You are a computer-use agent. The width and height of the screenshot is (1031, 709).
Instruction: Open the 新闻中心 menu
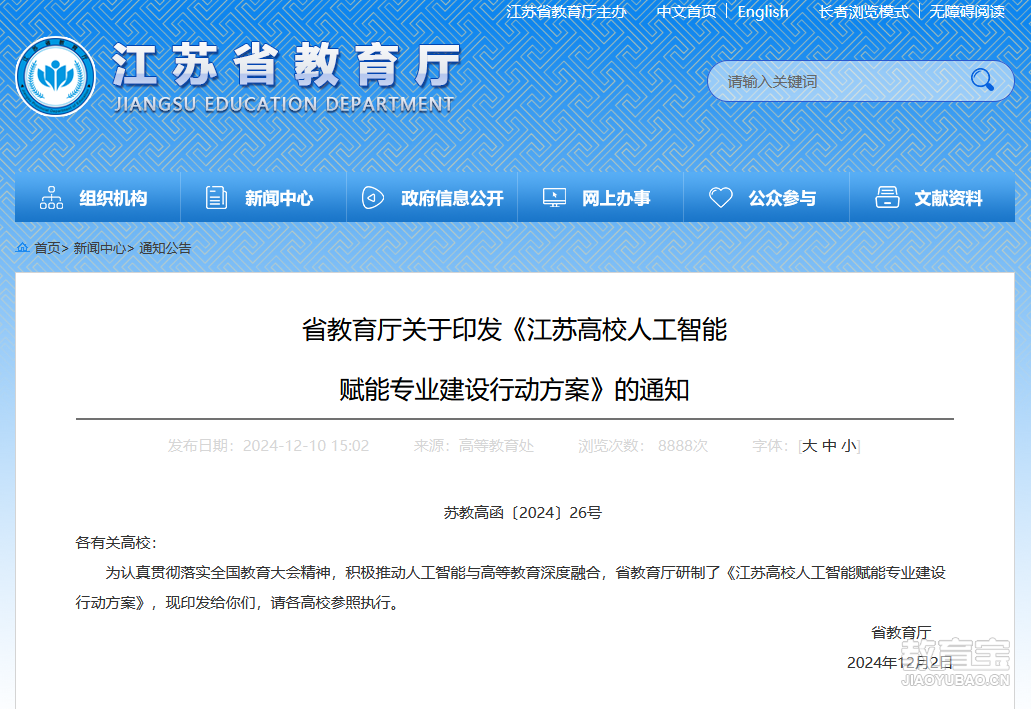click(x=263, y=197)
